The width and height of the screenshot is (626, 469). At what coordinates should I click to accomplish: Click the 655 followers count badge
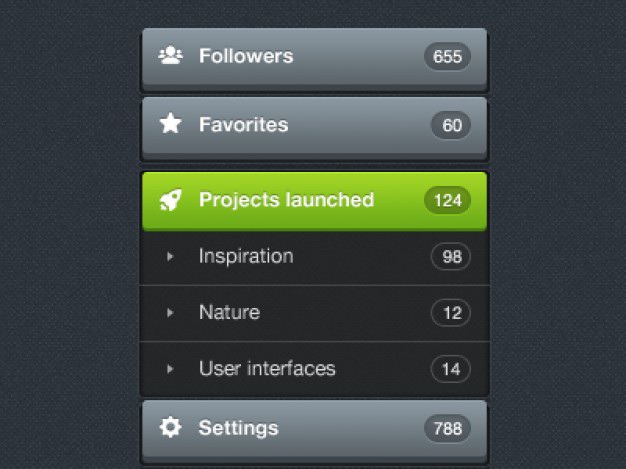click(447, 56)
